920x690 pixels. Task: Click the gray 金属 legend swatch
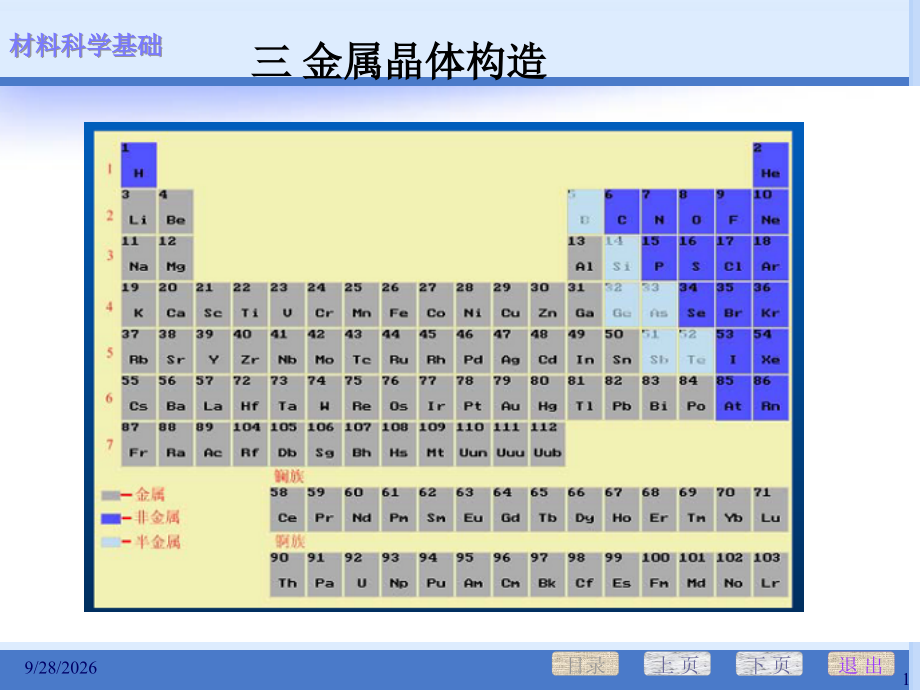(x=110, y=496)
